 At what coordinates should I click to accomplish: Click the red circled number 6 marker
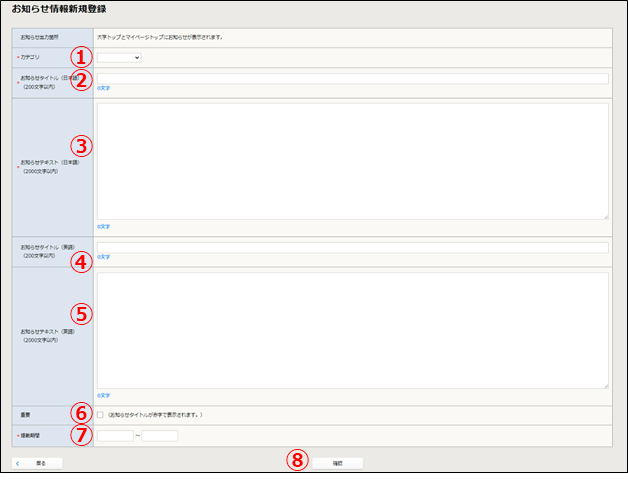coord(83,413)
